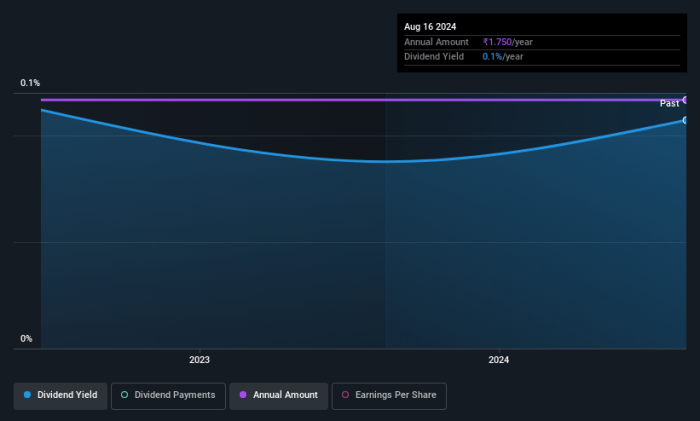Image resolution: width=700 pixels, height=421 pixels.
Task: Toggle the Dividend Yield legend button
Action: point(61,395)
